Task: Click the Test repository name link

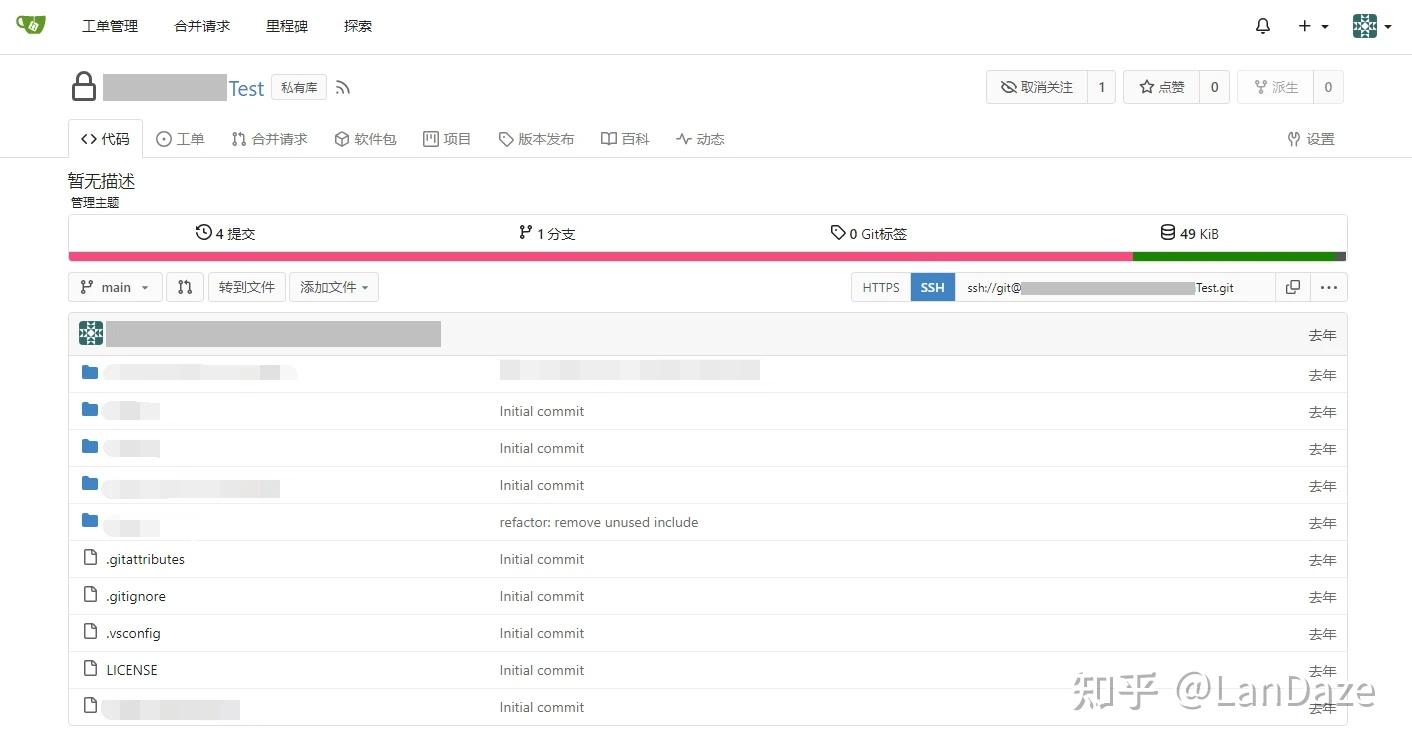Action: 246,88
